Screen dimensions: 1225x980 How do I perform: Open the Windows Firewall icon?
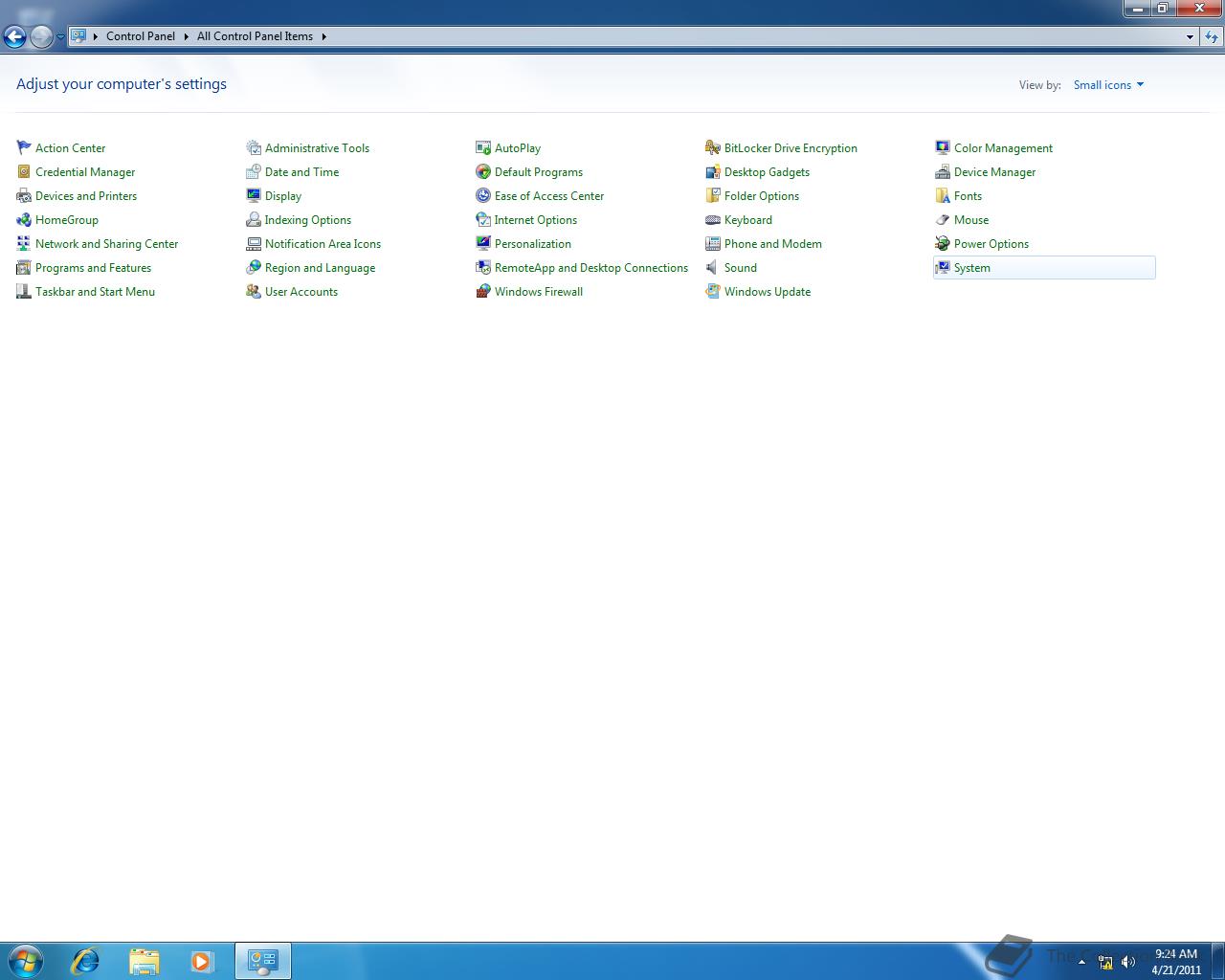tap(483, 291)
